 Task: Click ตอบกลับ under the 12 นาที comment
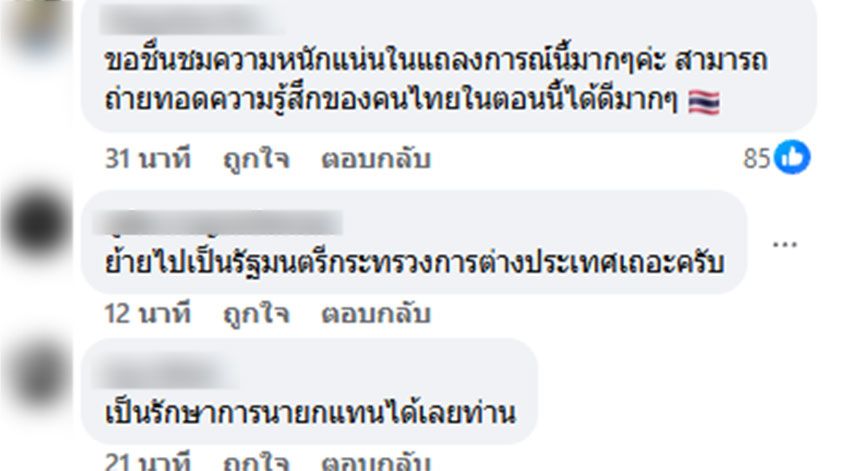[x=376, y=314]
